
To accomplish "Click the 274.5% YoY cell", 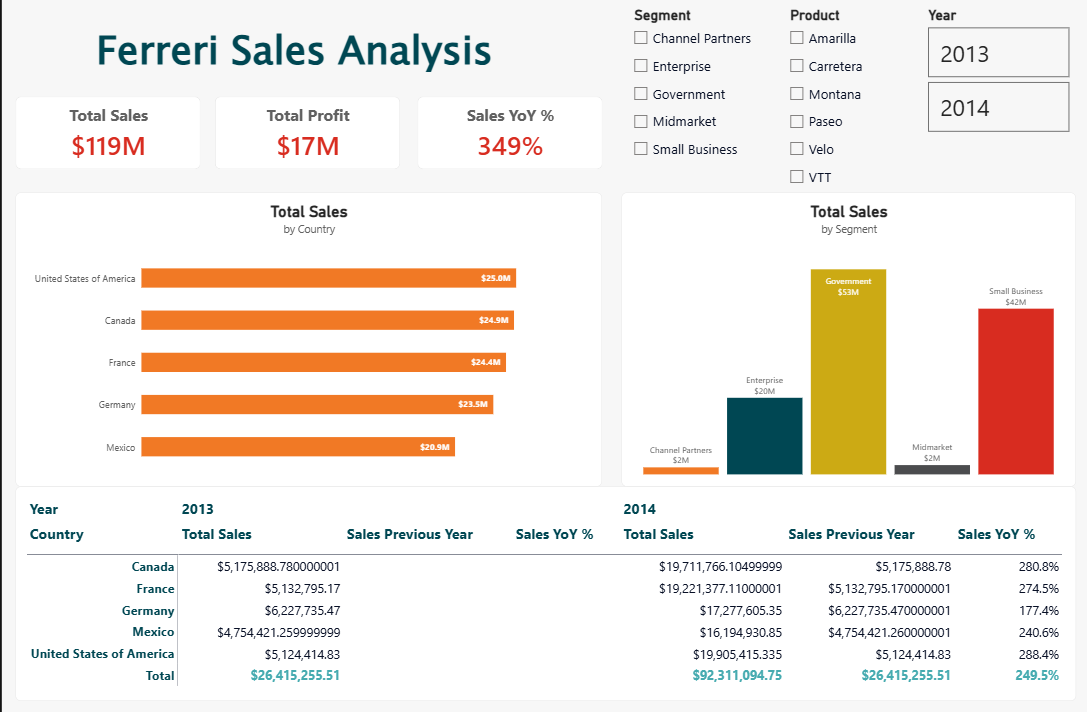I will 1038,589.
